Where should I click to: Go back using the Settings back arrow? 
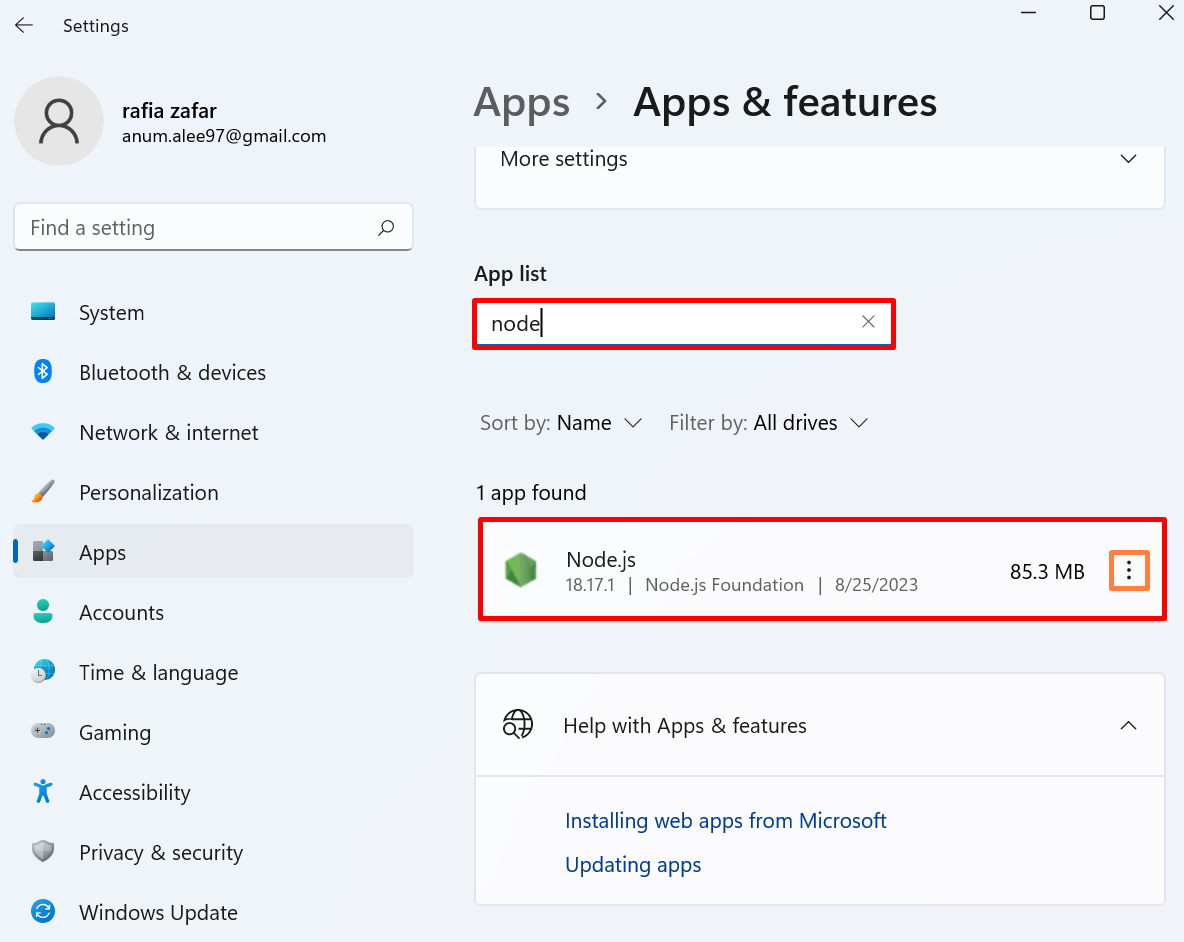coord(24,26)
